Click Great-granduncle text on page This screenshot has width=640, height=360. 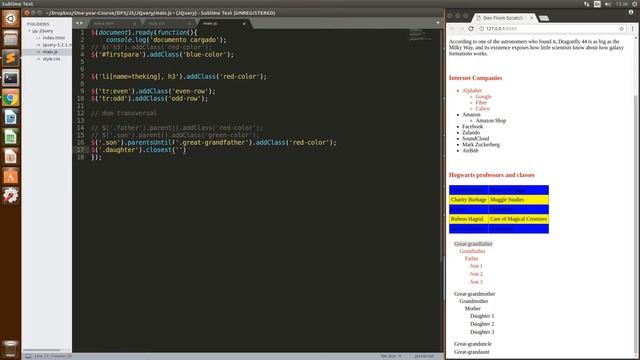pyautogui.click(x=473, y=344)
